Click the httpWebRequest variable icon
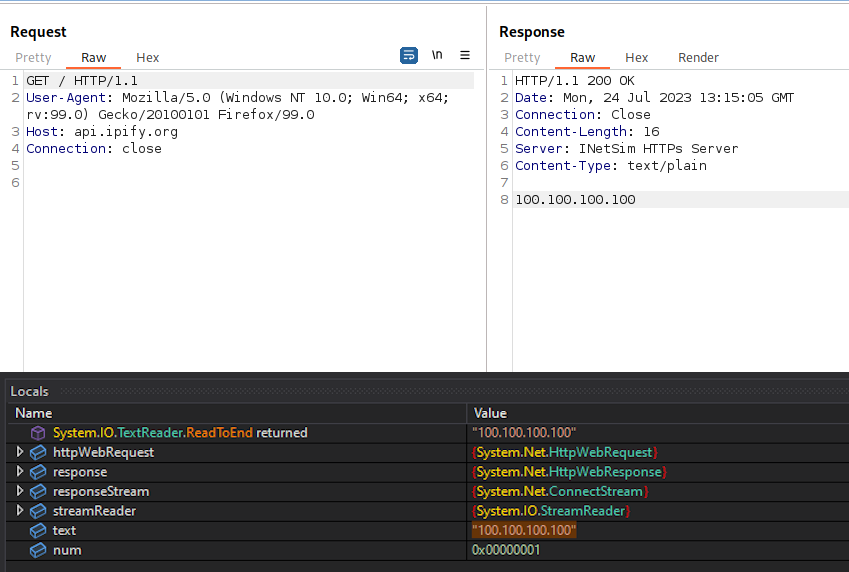Viewport: 849px width, 572px height. [38, 453]
